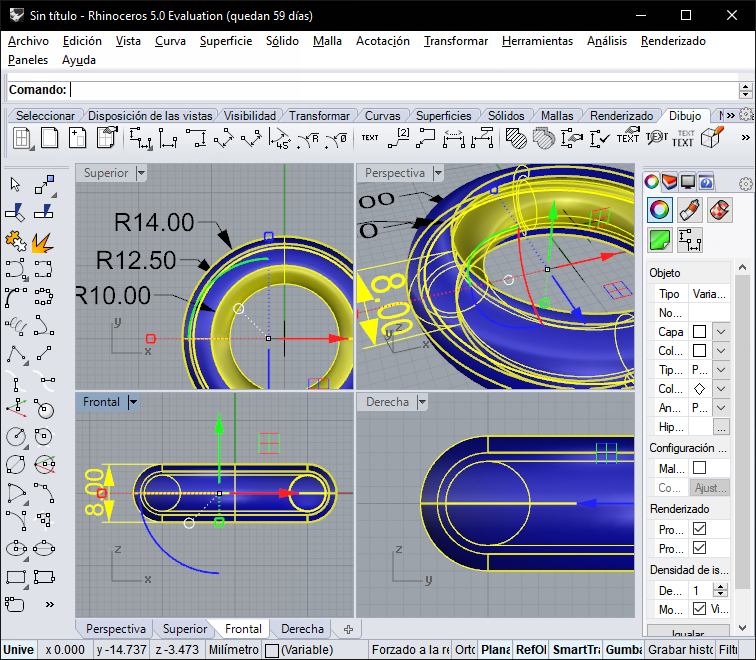Click the Explode tool icon

click(x=43, y=241)
